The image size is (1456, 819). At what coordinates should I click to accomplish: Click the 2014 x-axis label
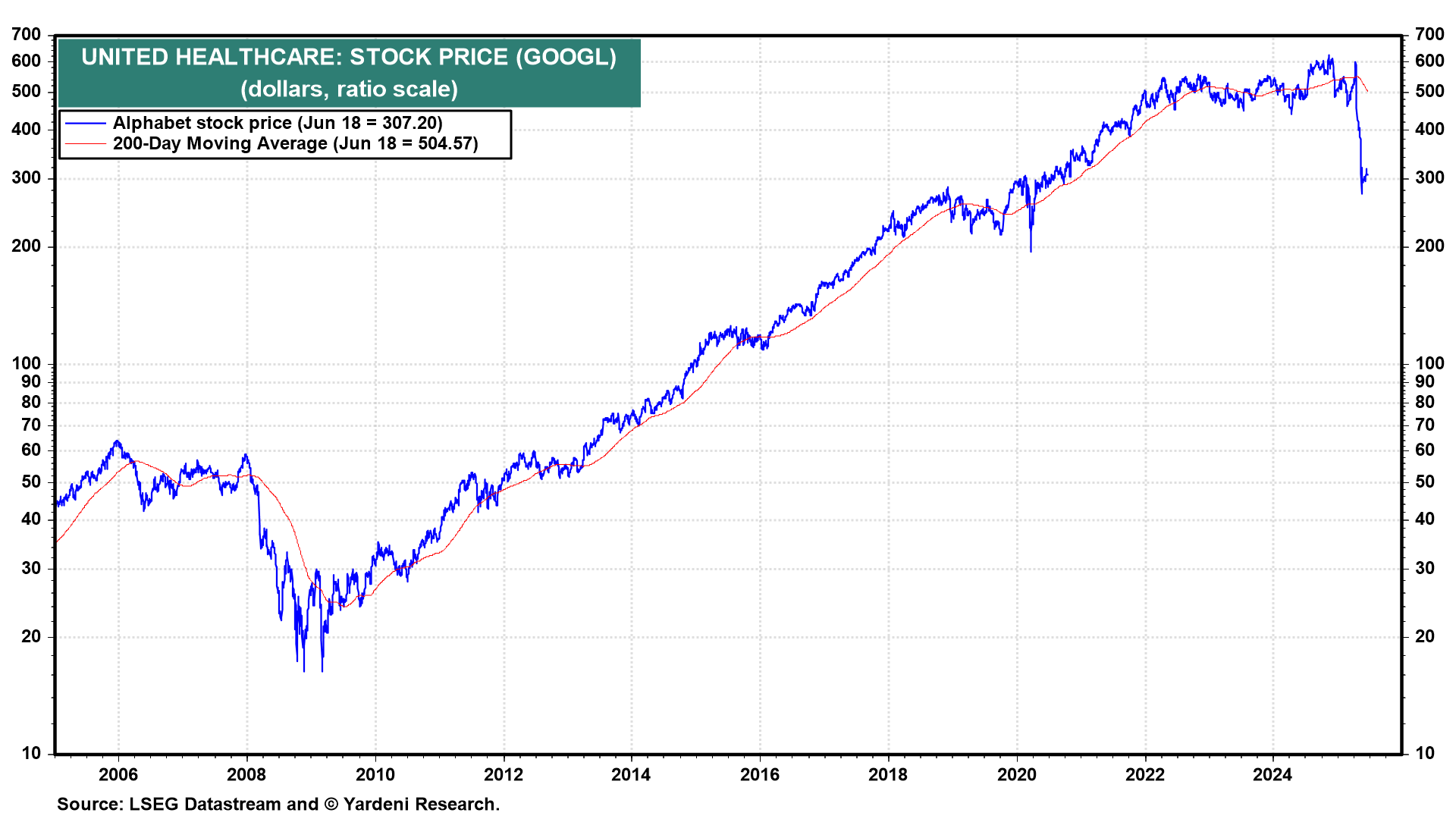coord(631,774)
